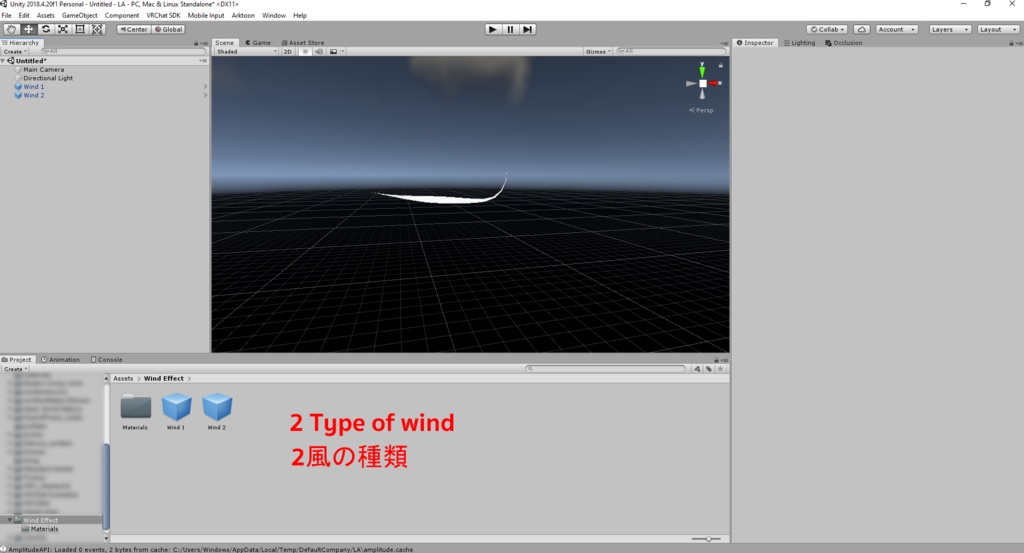The width and height of the screenshot is (1024, 553).
Task: Open the Layout dropdown
Action: click(999, 29)
